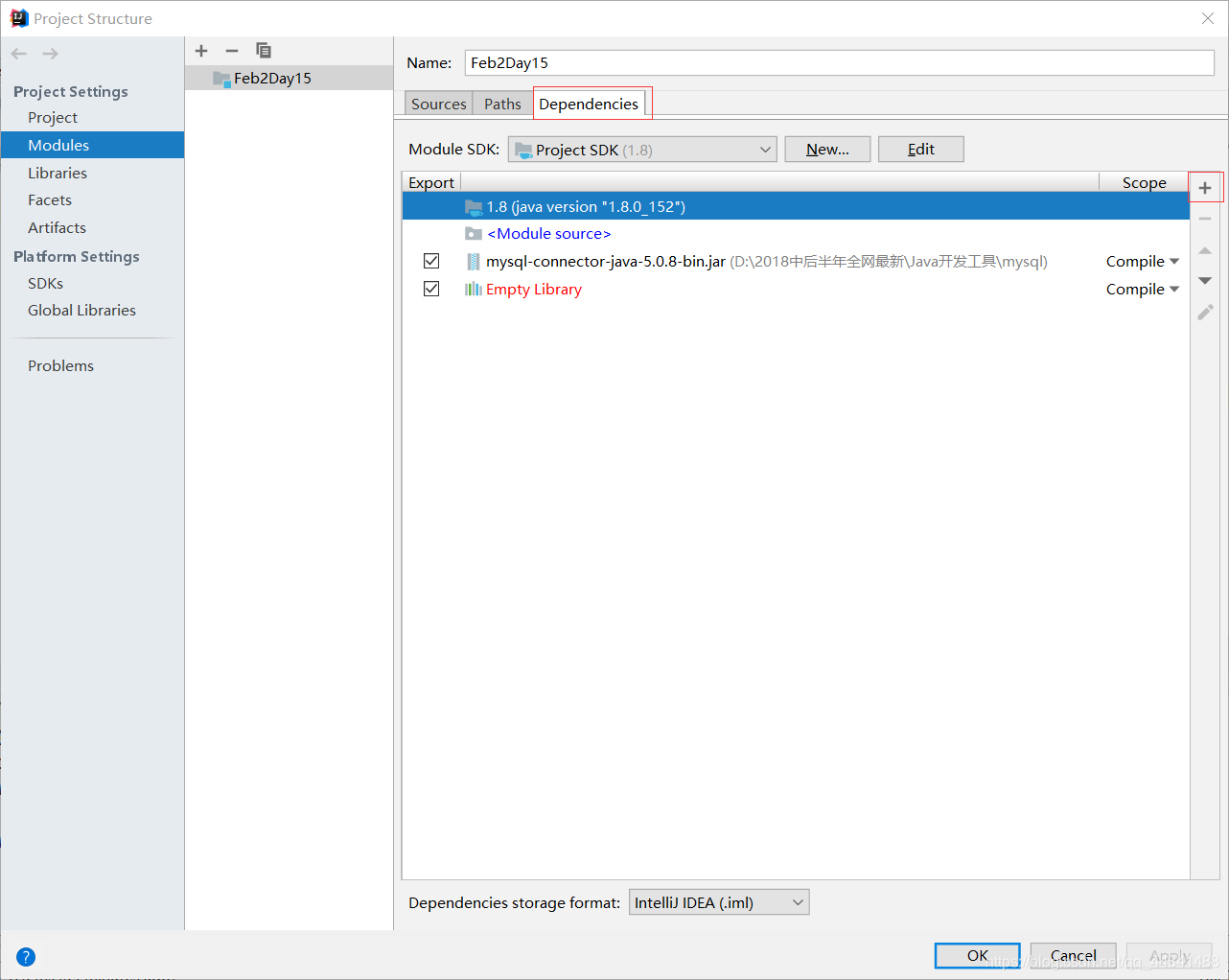Copy the selected module icon
Image resolution: width=1229 pixels, height=980 pixels.
264,50
